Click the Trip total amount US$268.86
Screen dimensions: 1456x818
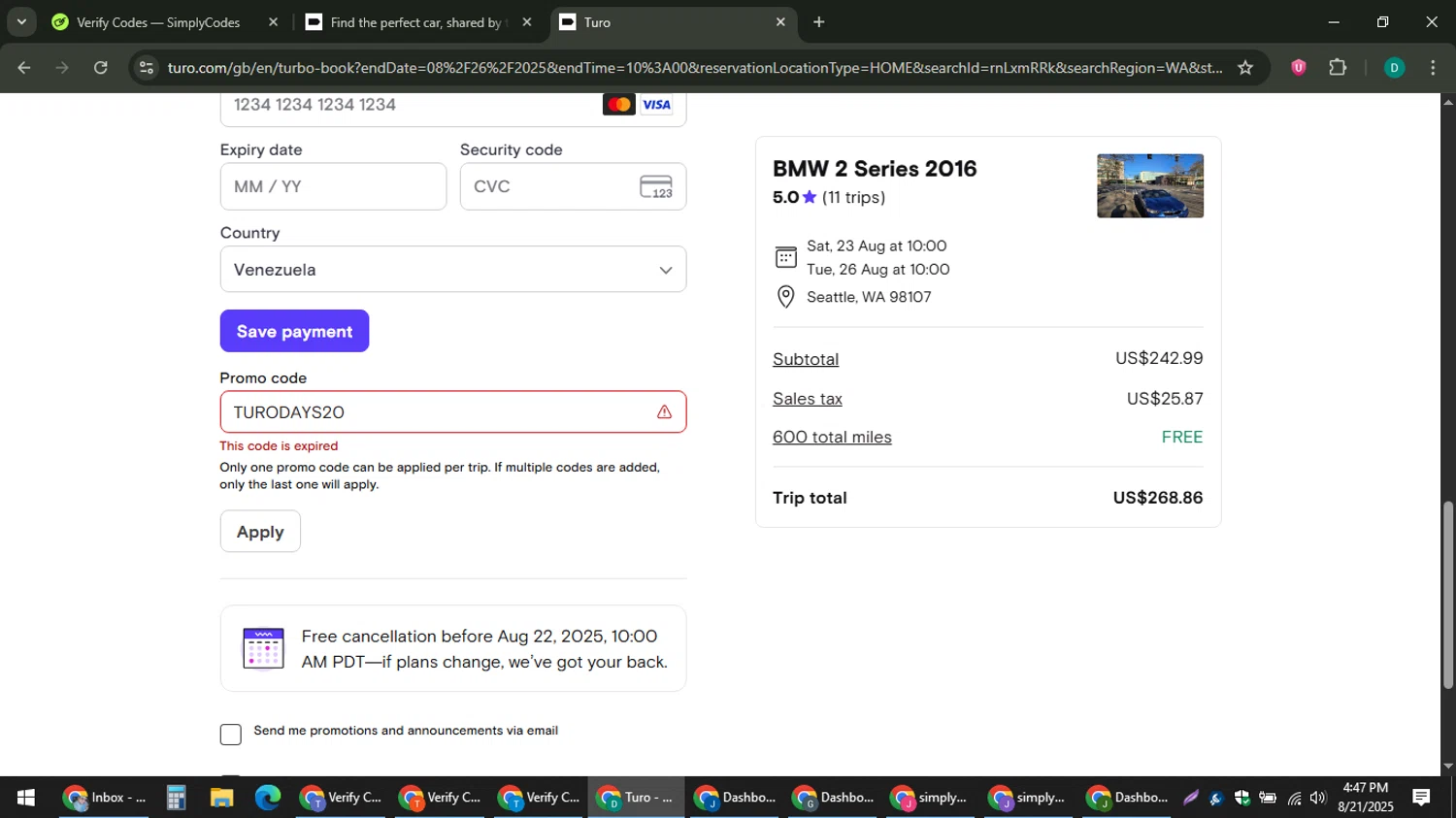tap(1158, 498)
